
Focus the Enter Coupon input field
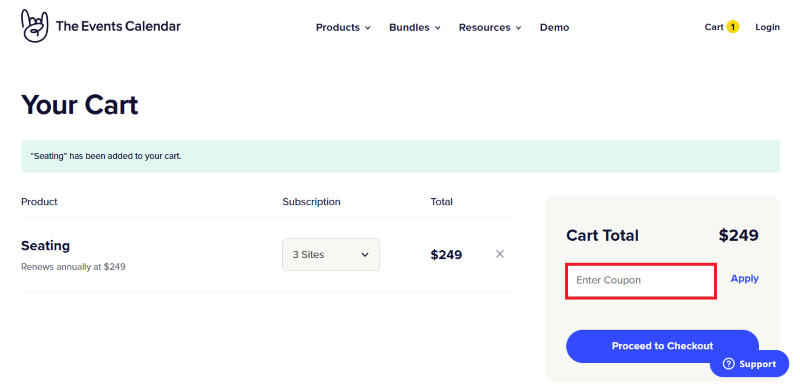pyautogui.click(x=641, y=281)
